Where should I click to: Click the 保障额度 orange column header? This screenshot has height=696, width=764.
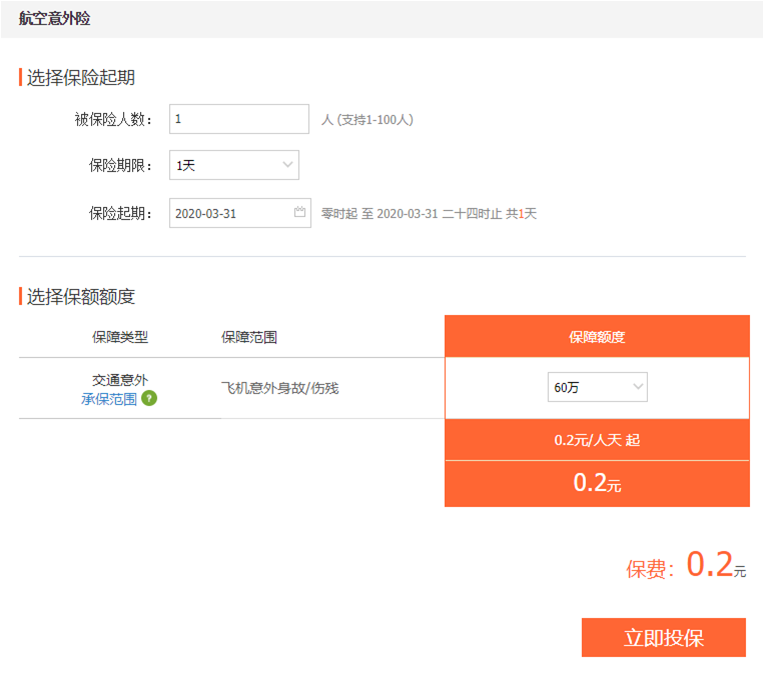point(597,337)
